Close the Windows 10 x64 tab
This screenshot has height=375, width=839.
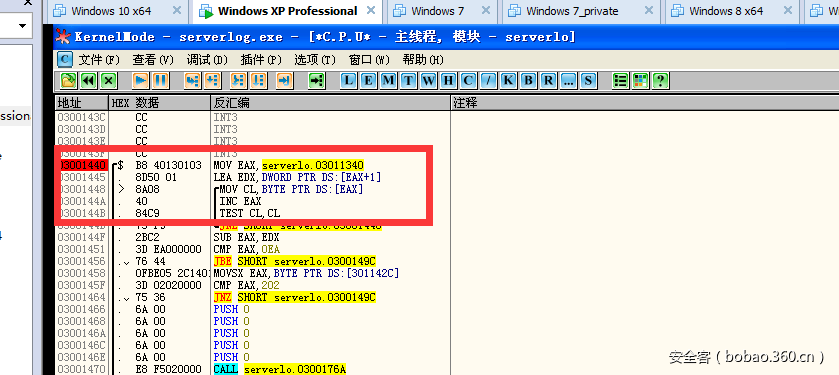pyautogui.click(x=178, y=11)
